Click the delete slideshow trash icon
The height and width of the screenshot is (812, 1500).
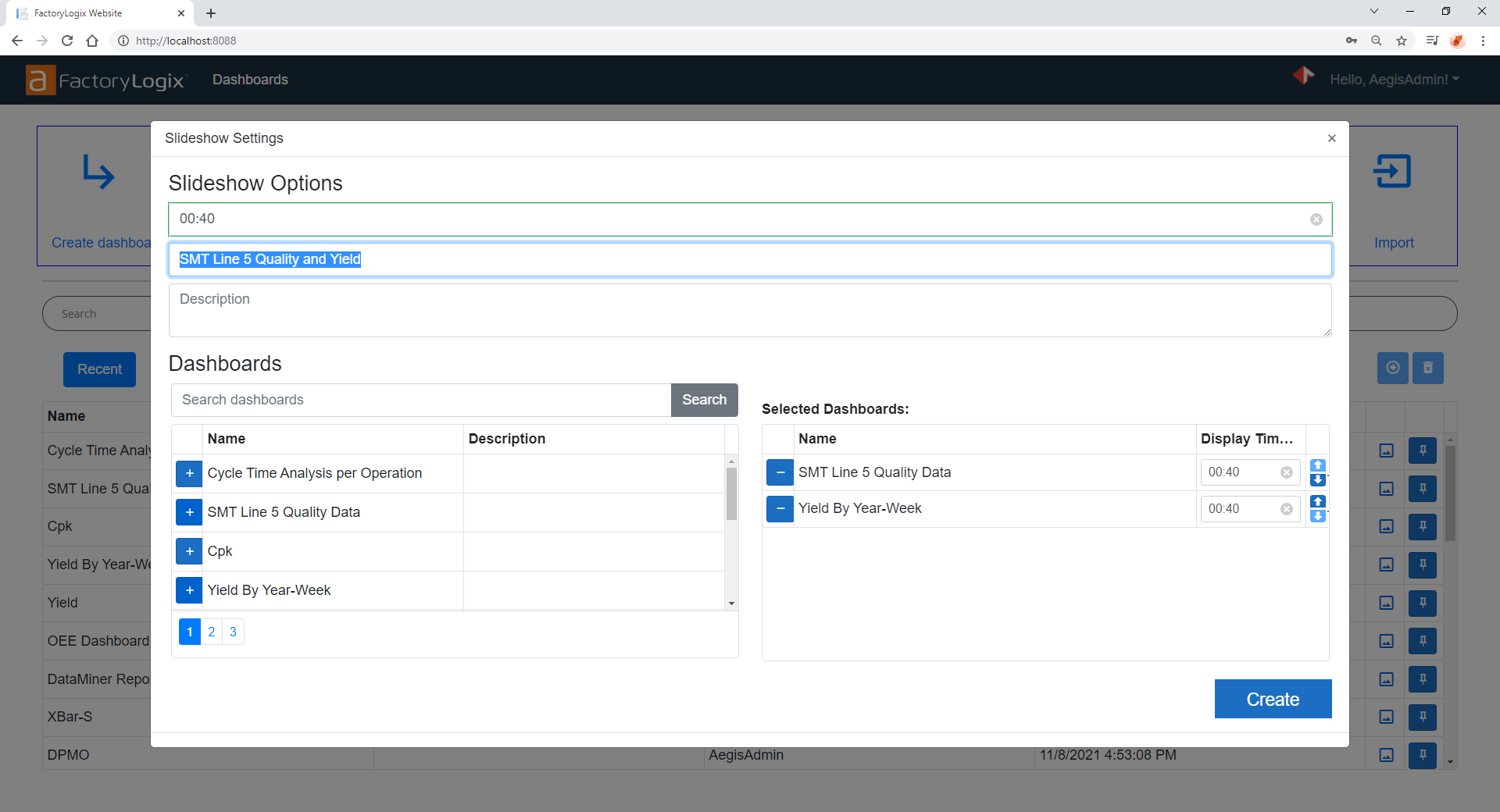click(1427, 368)
